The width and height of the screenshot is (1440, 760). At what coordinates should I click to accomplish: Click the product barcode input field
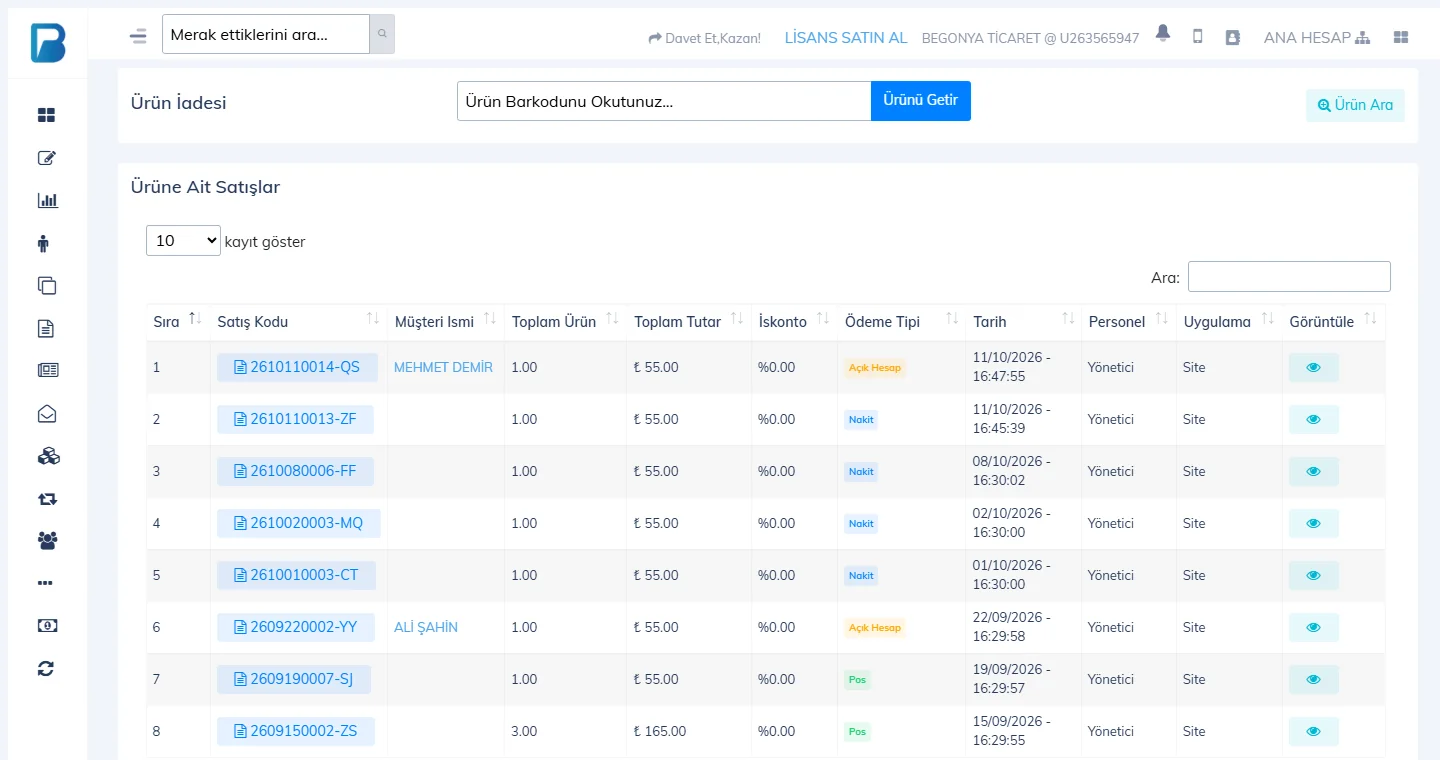(x=664, y=101)
